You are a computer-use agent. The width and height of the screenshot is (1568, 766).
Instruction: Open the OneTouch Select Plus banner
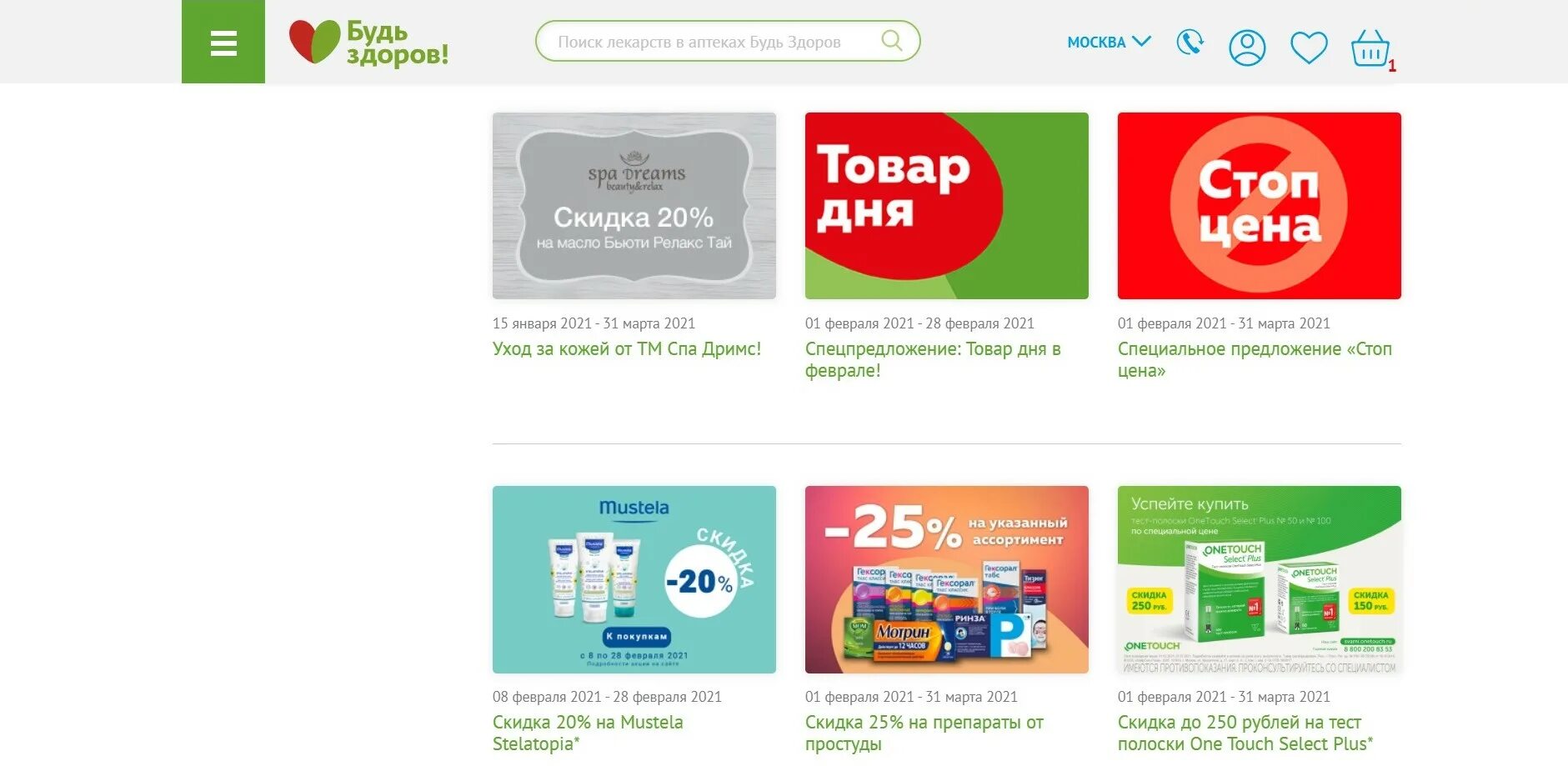point(1259,579)
